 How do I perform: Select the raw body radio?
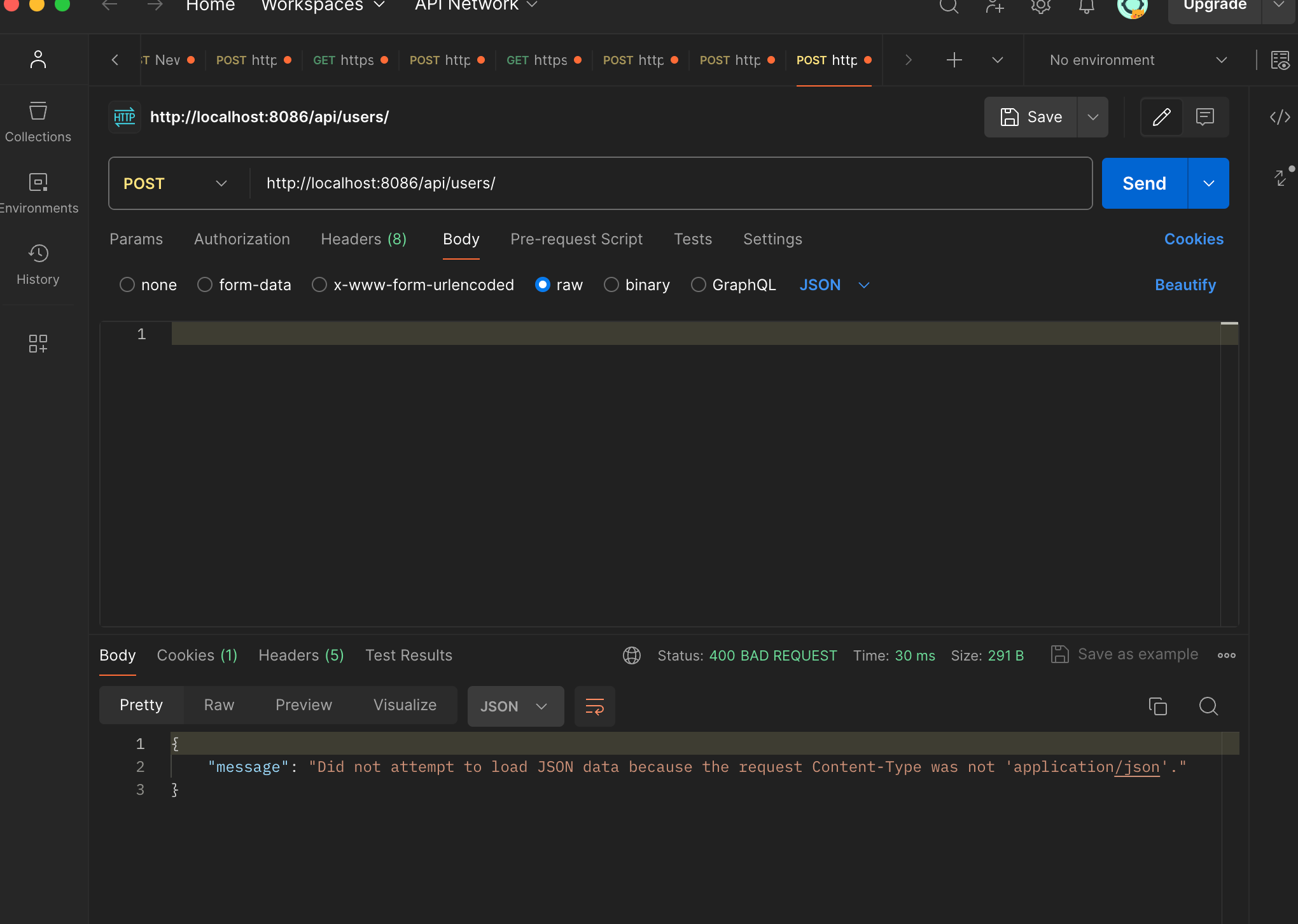543,285
